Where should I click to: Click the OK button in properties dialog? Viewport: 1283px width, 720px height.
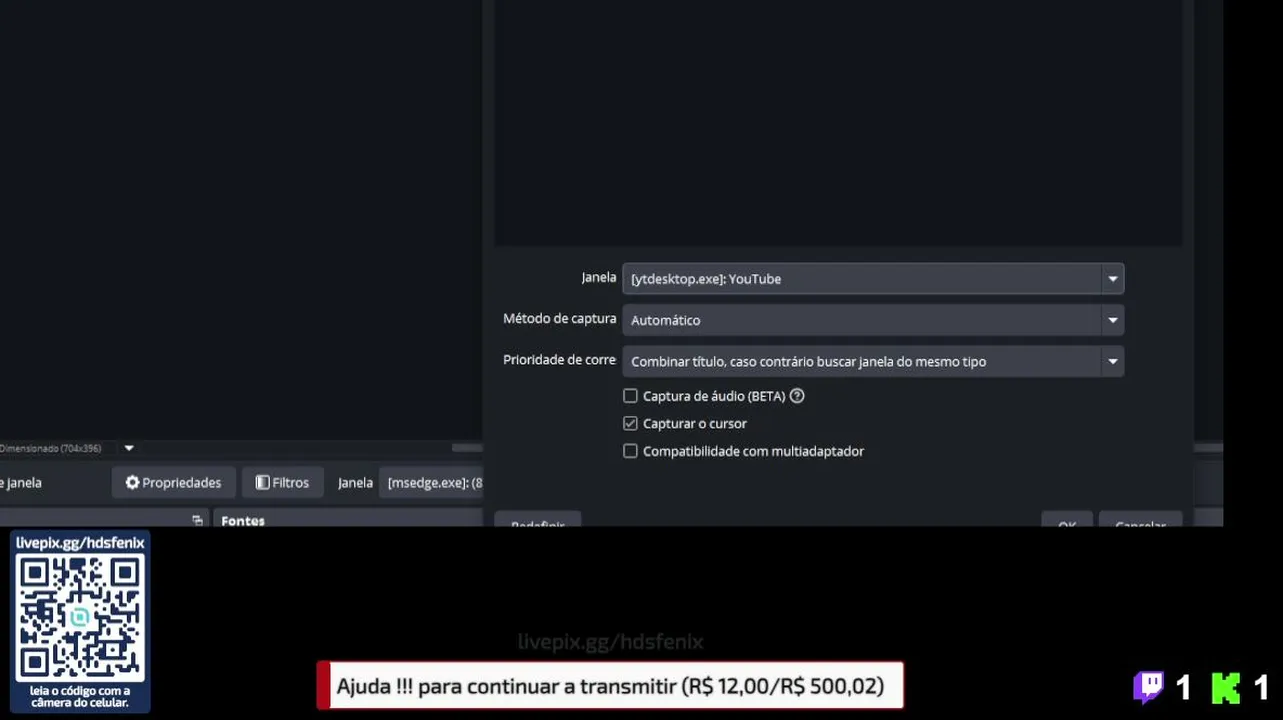(1067, 520)
